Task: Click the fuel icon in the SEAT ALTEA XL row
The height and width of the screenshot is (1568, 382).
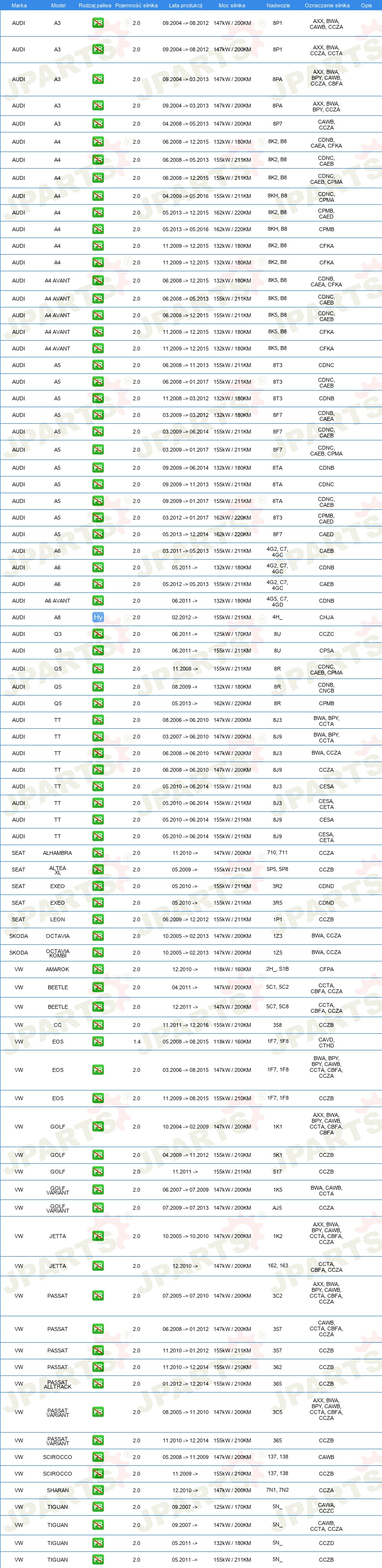Action: pos(98,869)
